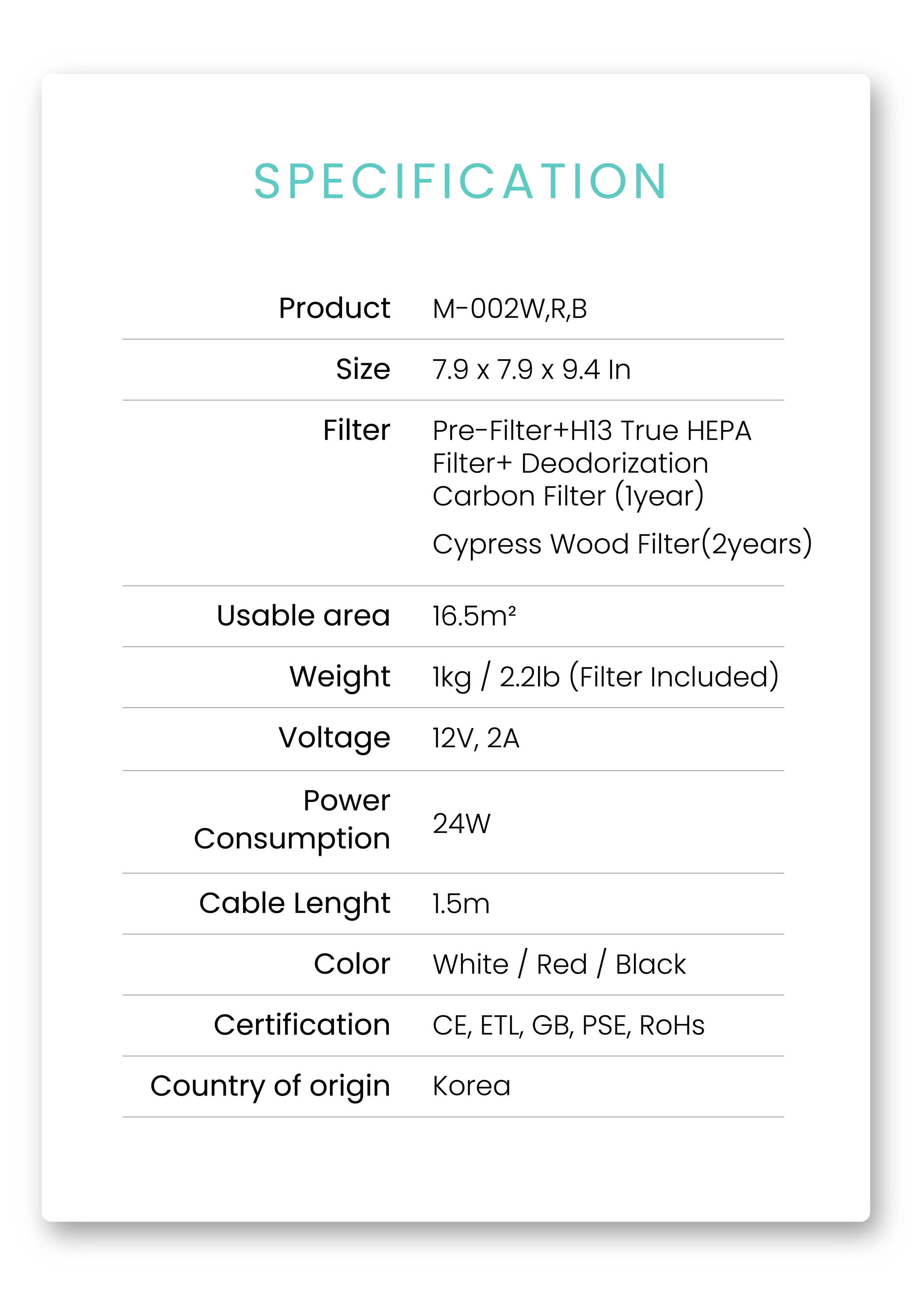Click the 7.9 x 7.9 x 9.4 In value
Viewport: 915px width, 1316px height.
click(x=531, y=369)
